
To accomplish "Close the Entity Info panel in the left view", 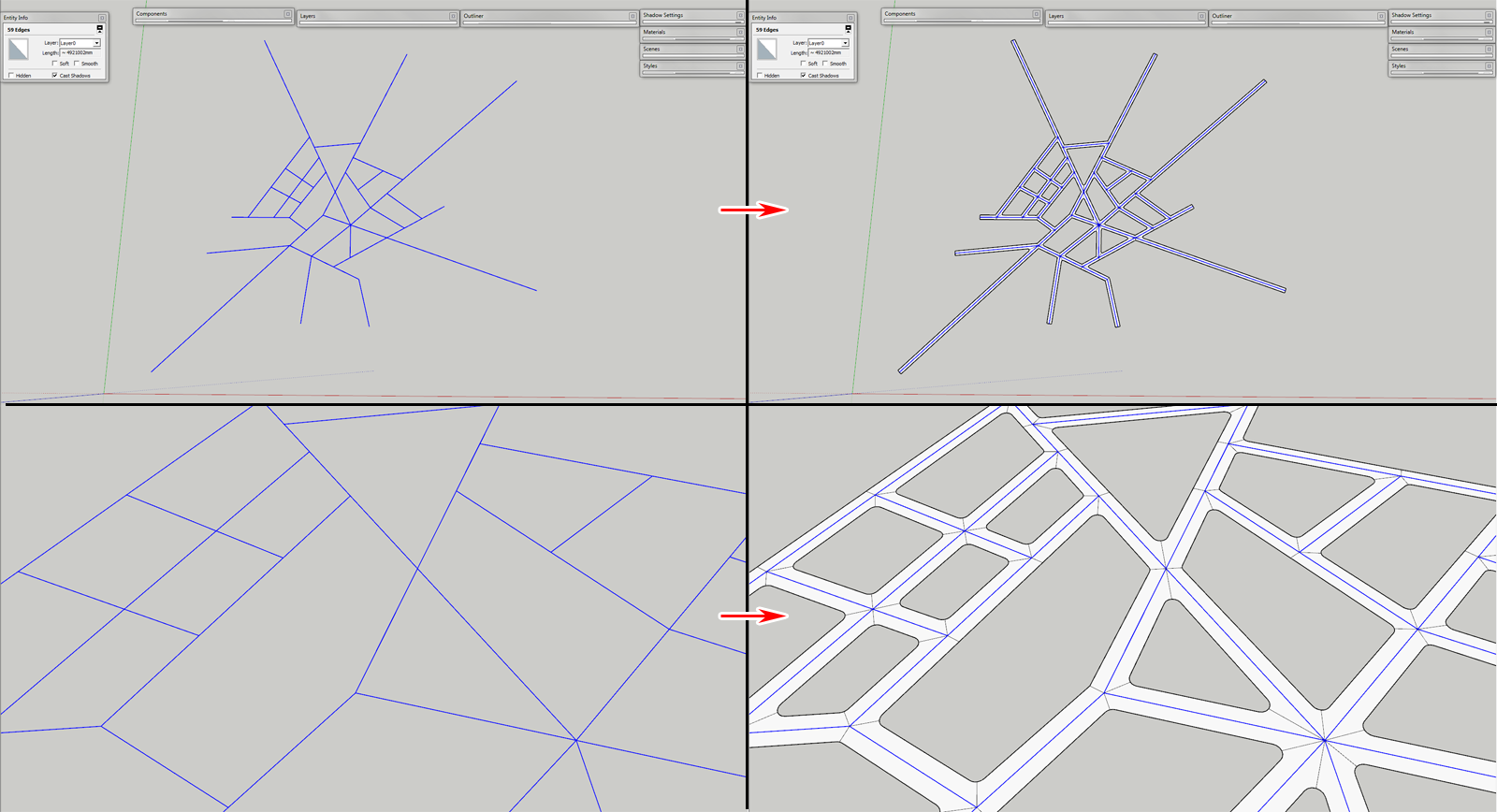I will click(x=102, y=18).
